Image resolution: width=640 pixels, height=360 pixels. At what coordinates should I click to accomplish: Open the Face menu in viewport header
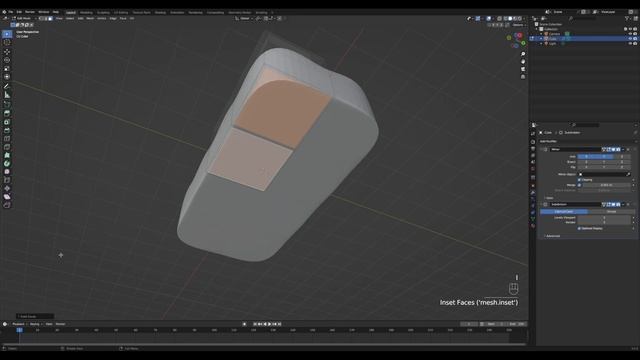point(123,18)
